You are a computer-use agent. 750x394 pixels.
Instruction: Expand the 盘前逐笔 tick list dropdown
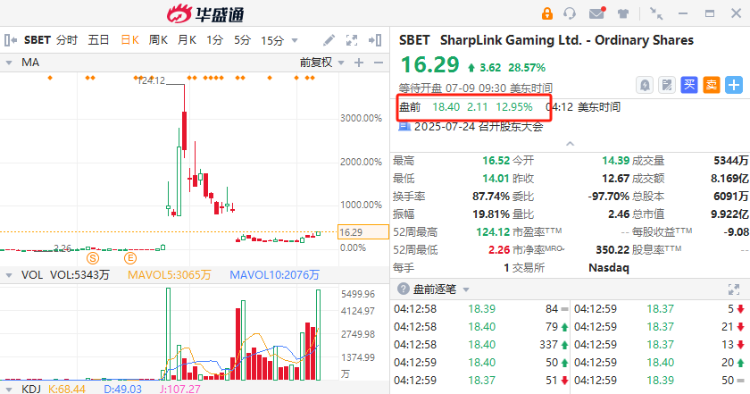(466, 290)
